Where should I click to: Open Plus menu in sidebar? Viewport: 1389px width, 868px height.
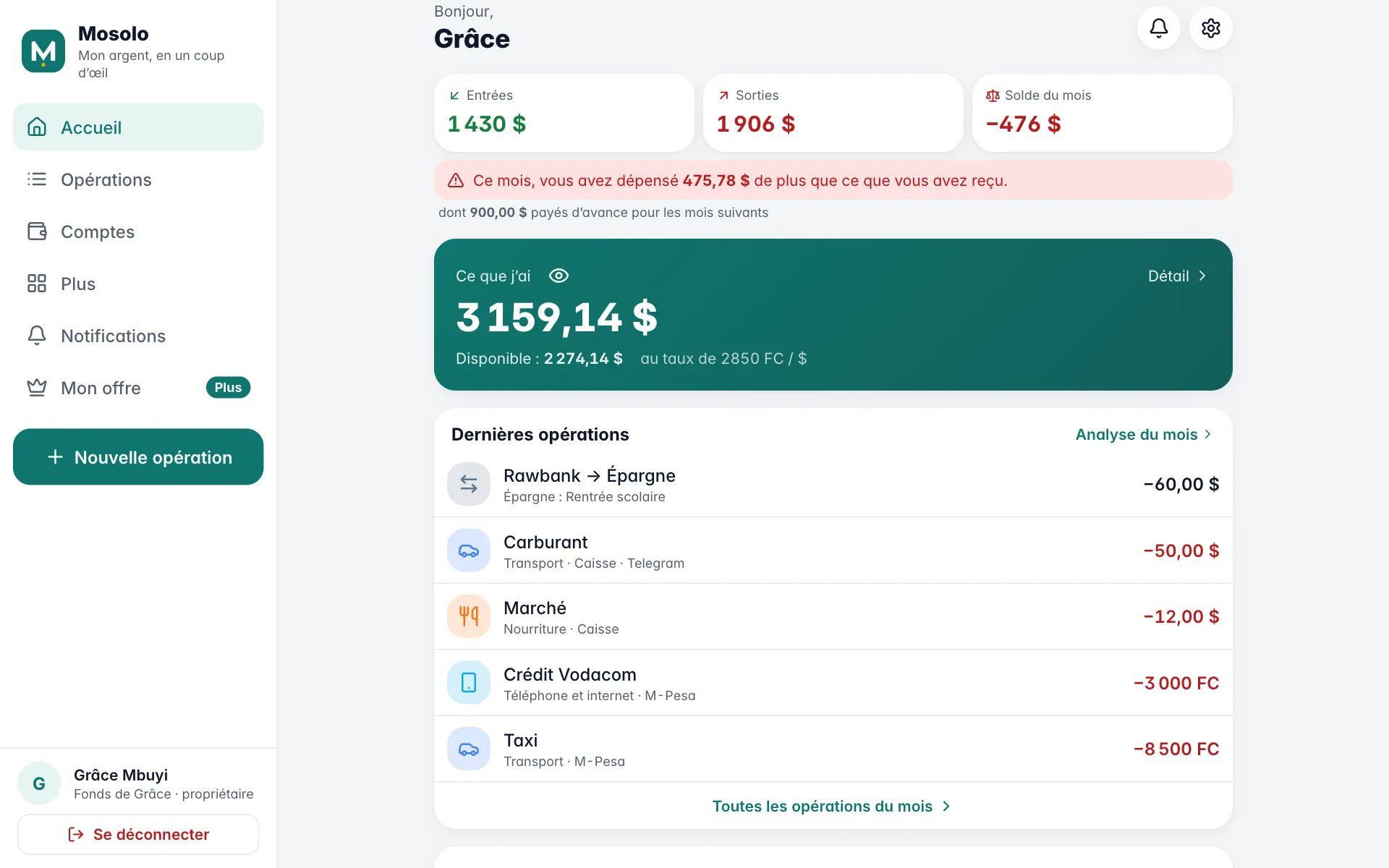coord(138,284)
